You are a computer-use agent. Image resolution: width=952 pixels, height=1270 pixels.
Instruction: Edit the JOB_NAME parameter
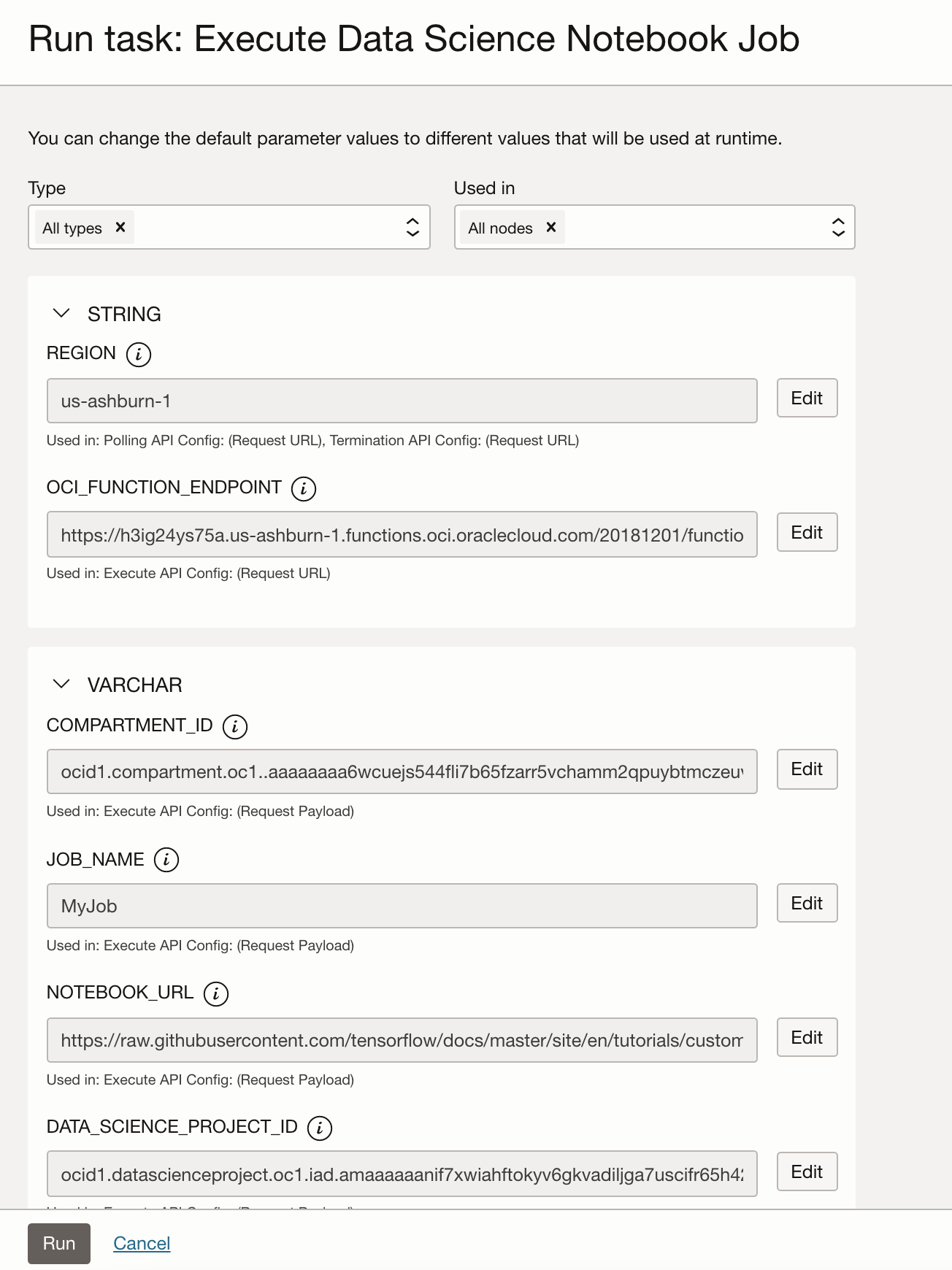(807, 904)
